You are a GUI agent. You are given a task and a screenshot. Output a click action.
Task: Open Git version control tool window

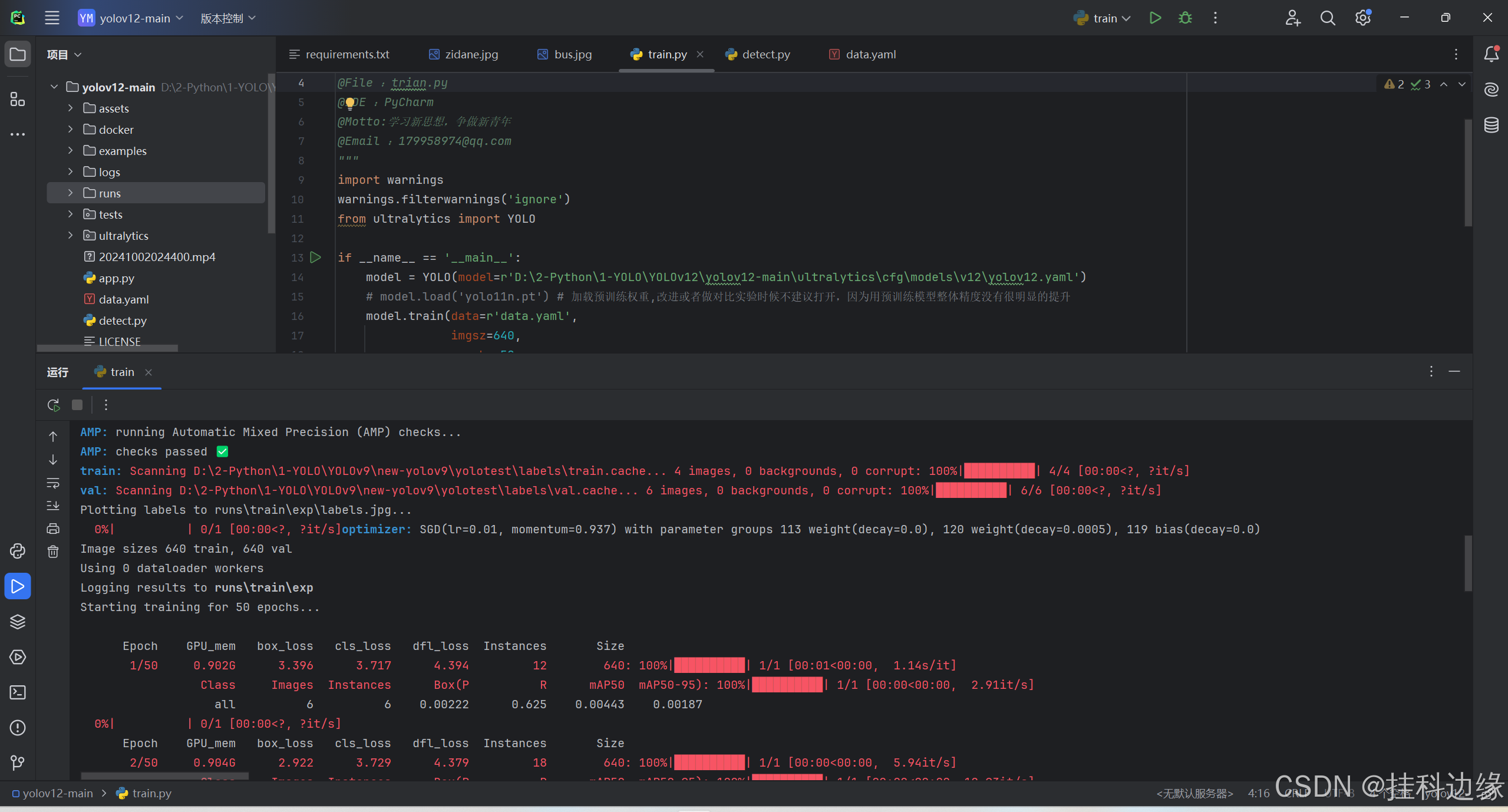18,763
